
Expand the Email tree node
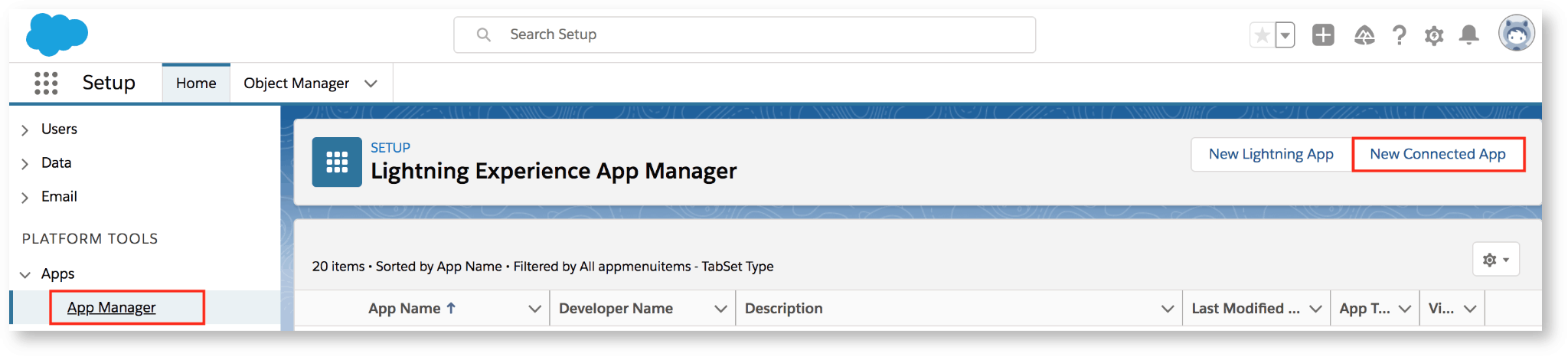click(25, 197)
